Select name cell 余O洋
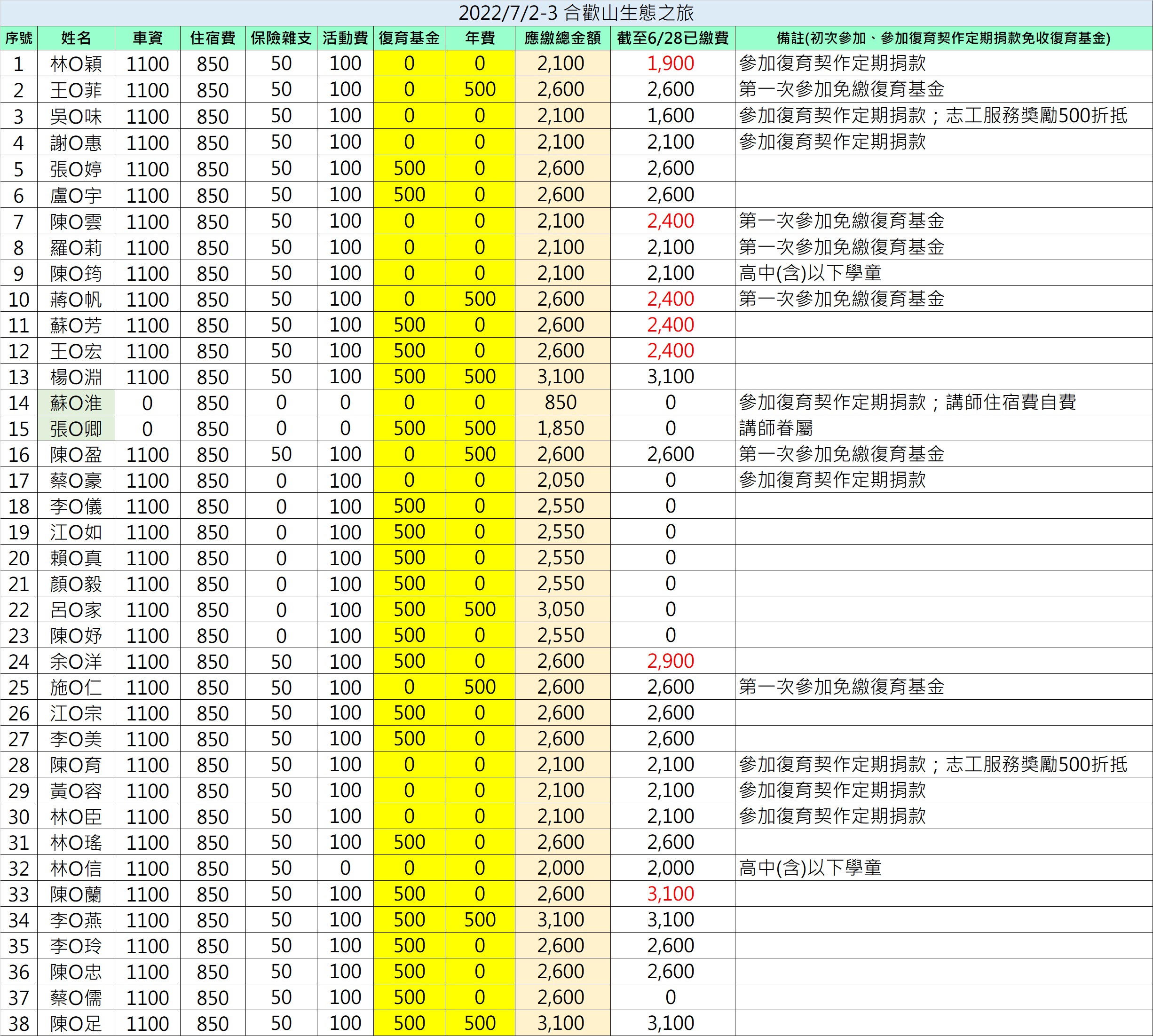1153x1036 pixels. (x=76, y=661)
